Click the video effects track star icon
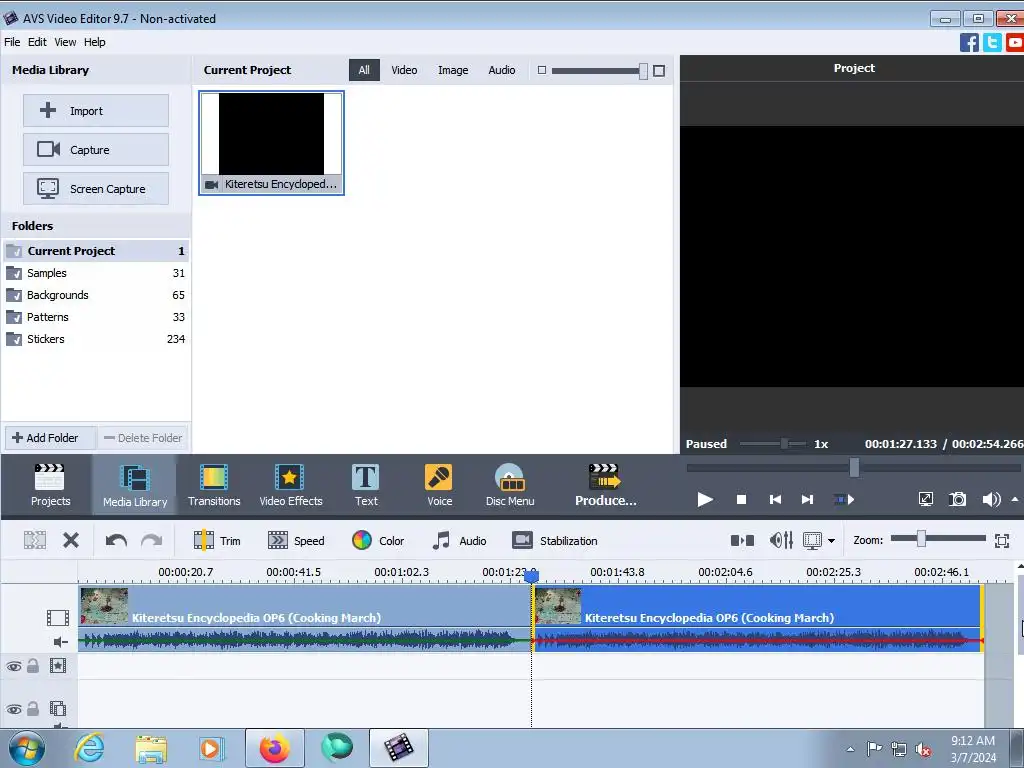The height and width of the screenshot is (768, 1024). pyautogui.click(x=57, y=665)
